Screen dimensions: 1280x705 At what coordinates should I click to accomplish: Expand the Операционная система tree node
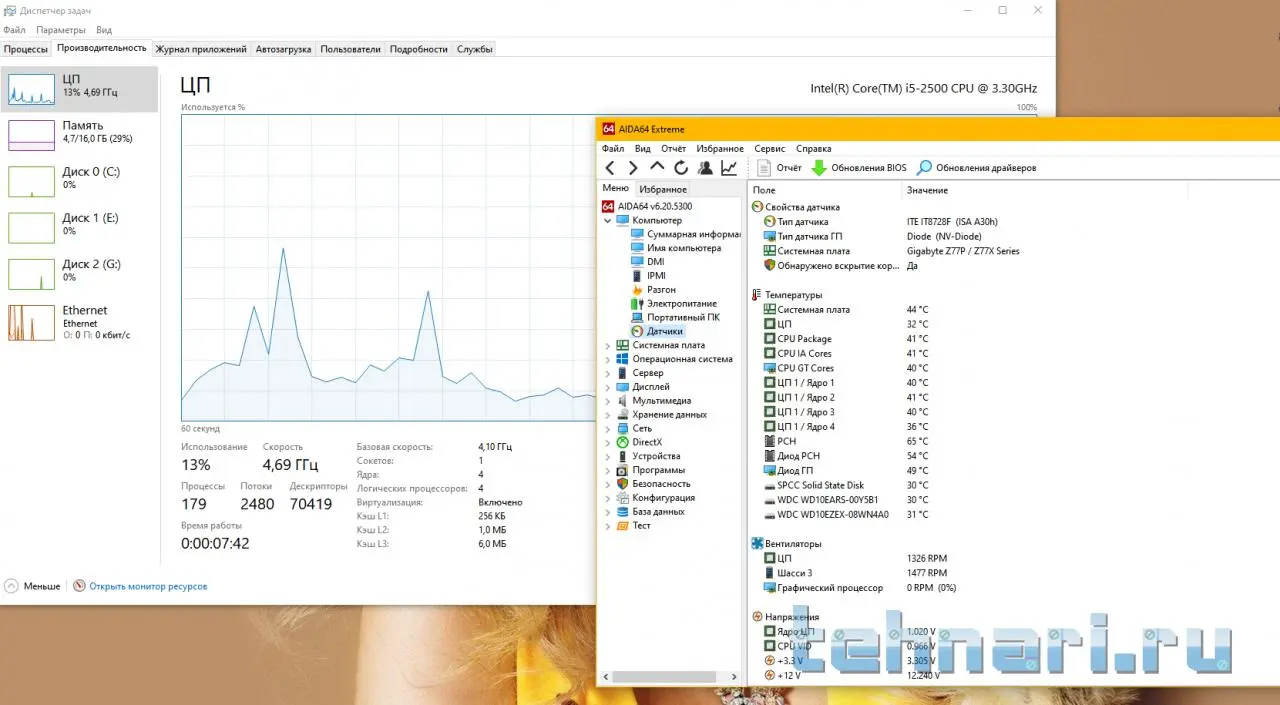(607, 359)
